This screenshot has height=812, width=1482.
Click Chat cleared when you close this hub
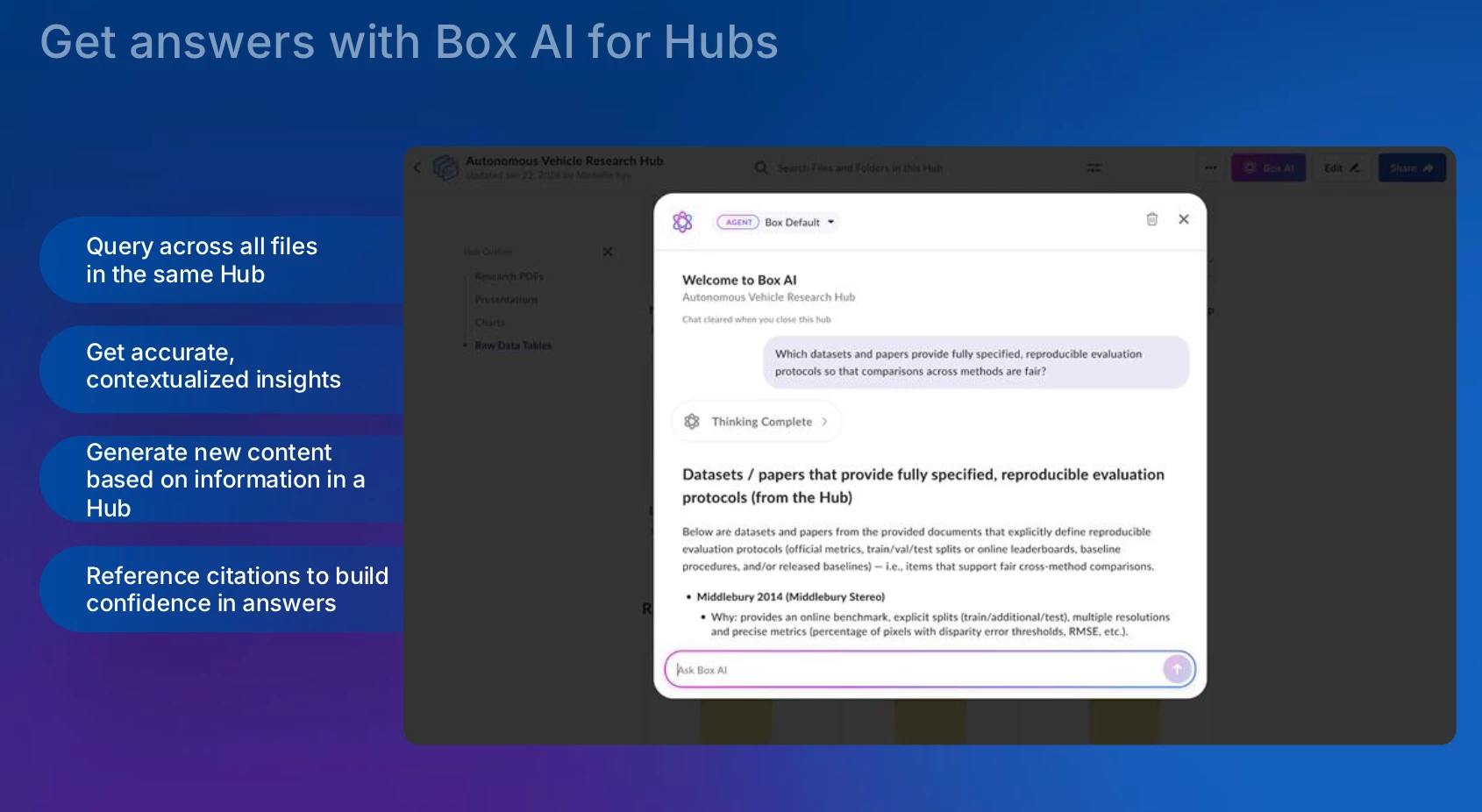[x=756, y=320]
